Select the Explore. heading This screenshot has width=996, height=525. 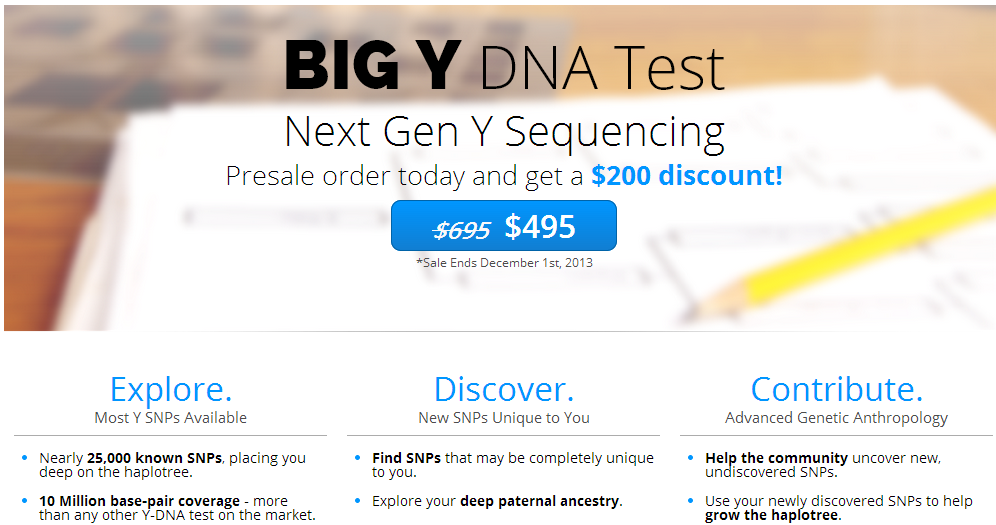pyautogui.click(x=171, y=389)
